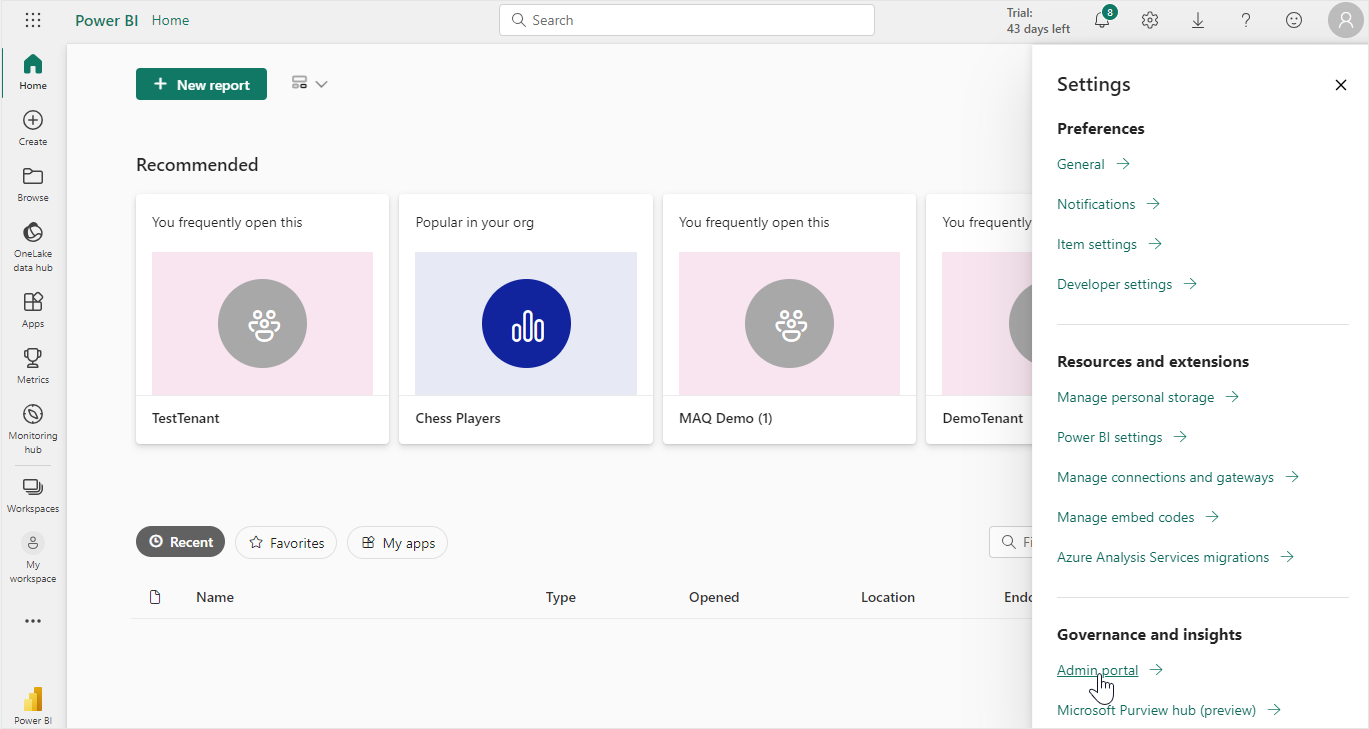Click the Search input field
The image size is (1369, 729).
(686, 20)
